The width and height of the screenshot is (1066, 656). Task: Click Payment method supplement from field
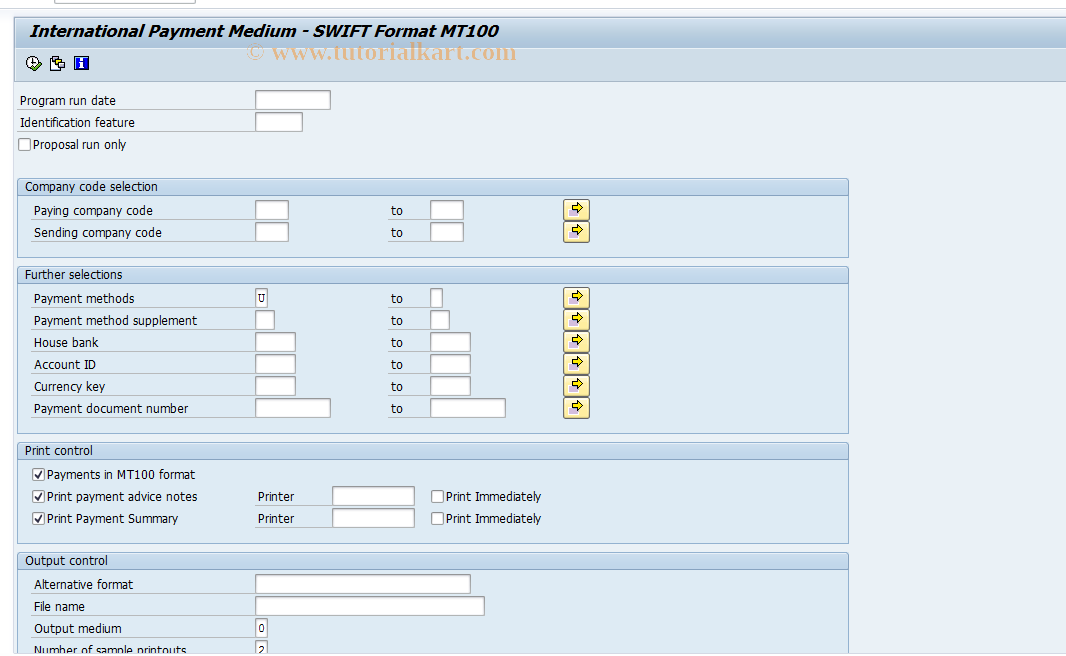click(x=265, y=320)
